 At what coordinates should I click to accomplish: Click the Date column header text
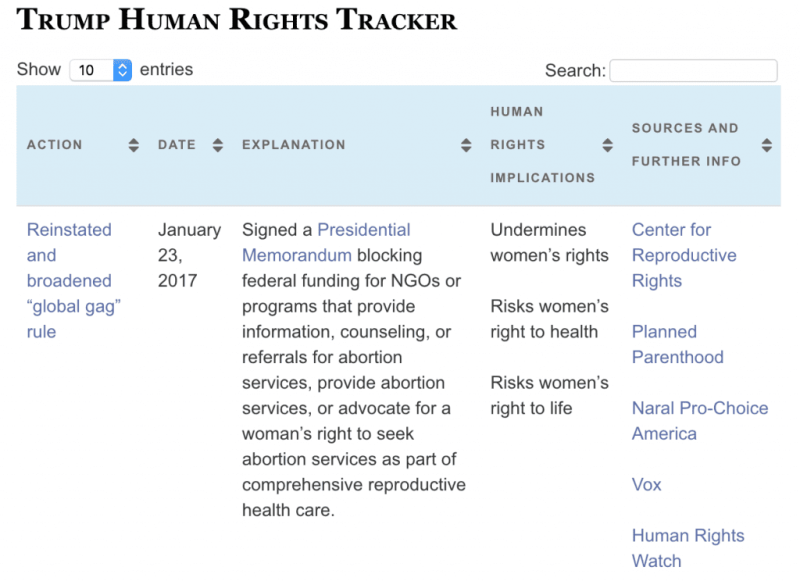(x=177, y=145)
